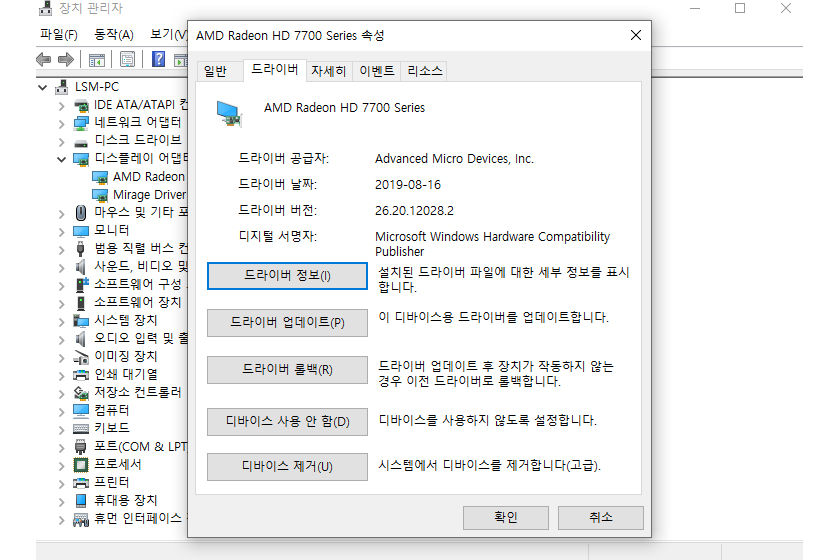The image size is (840, 560).
Task: Open the 파일(F) menu
Action: (x=59, y=35)
